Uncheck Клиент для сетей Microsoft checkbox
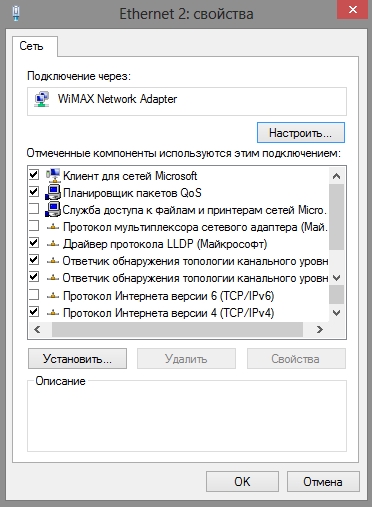This screenshot has height=507, width=372. [x=34, y=175]
